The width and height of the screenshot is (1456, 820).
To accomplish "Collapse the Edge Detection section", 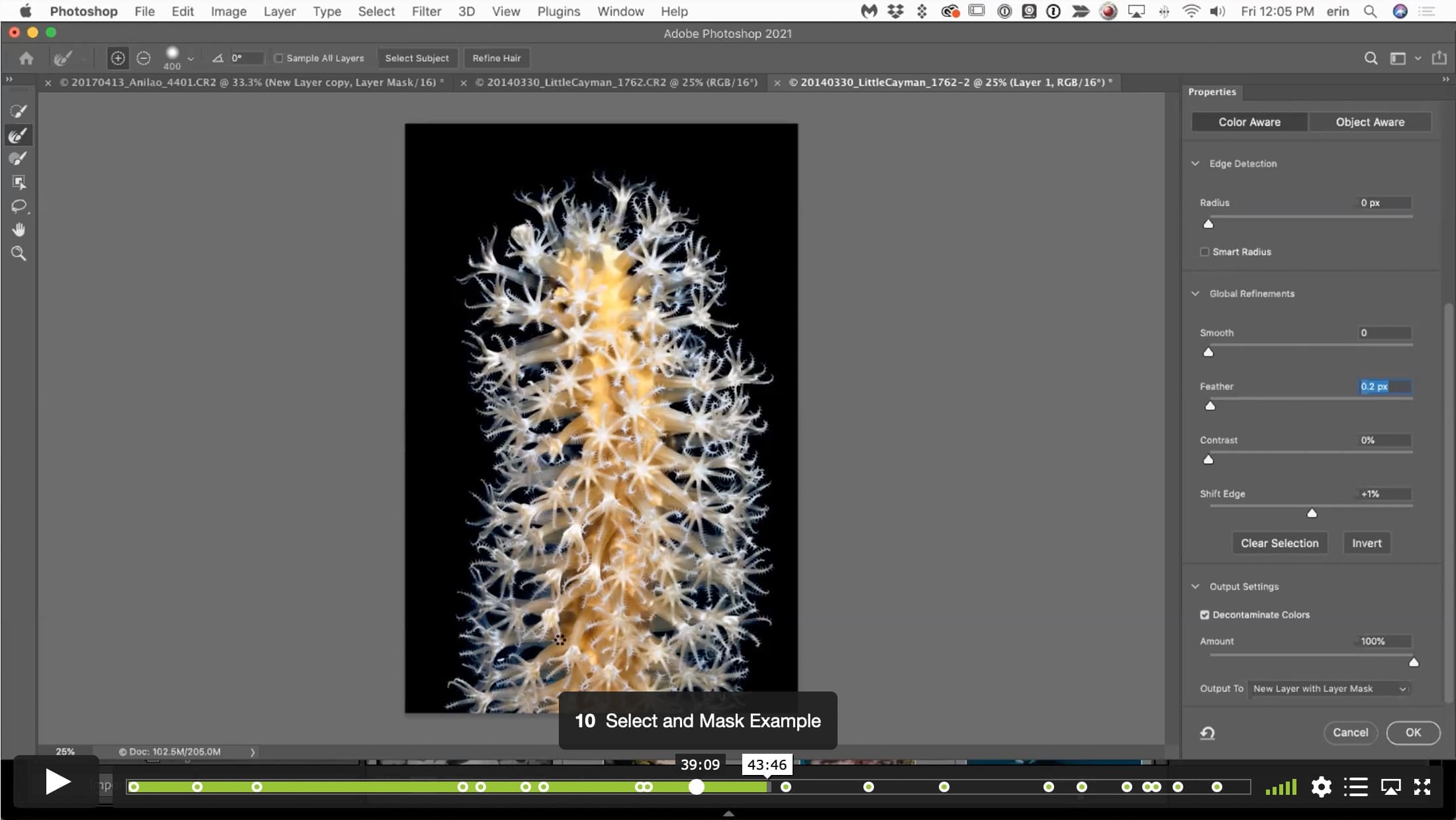I will tap(1195, 164).
